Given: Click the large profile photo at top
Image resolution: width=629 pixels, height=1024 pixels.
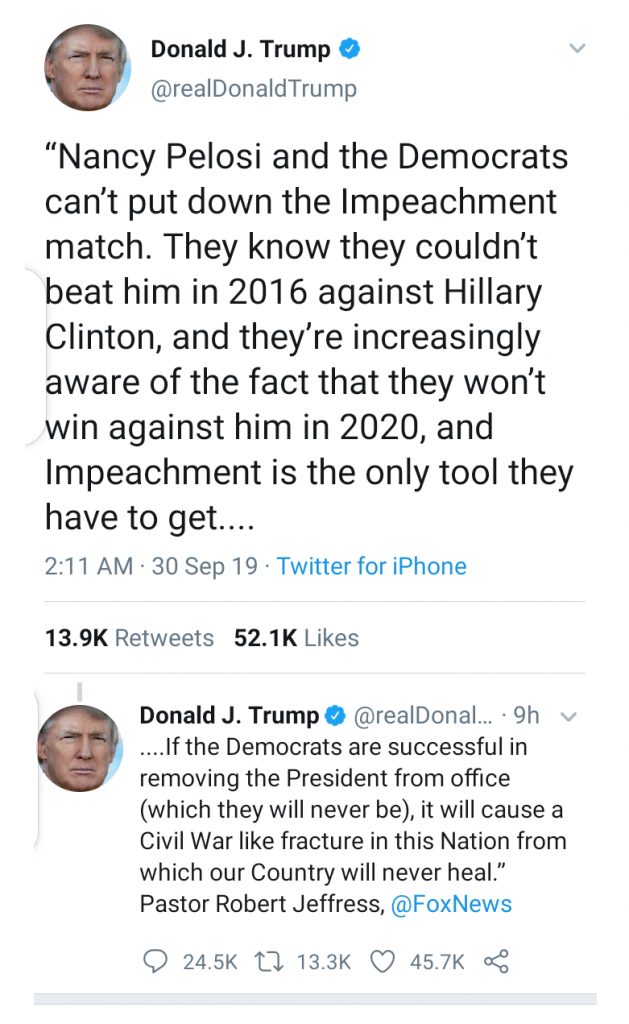Looking at the screenshot, I should tap(87, 68).
